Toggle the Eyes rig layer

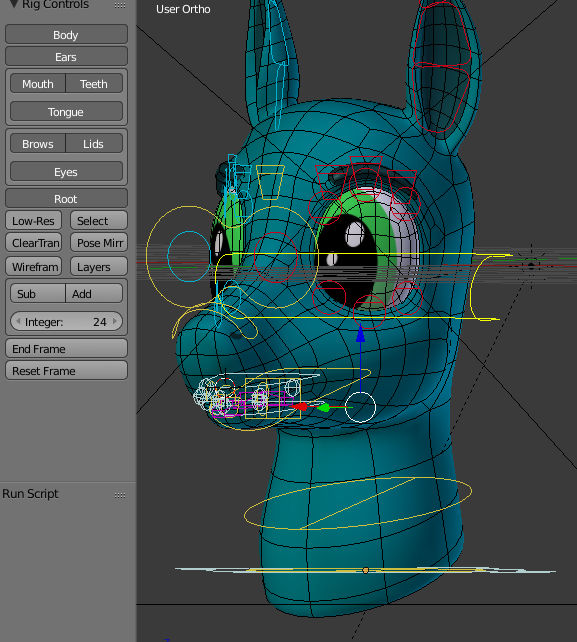tap(66, 172)
